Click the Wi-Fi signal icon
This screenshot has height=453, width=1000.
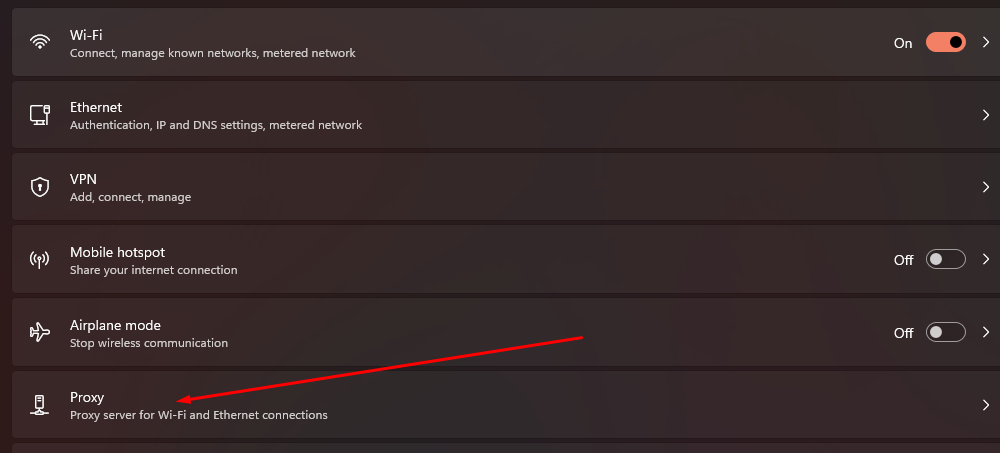tap(40, 43)
